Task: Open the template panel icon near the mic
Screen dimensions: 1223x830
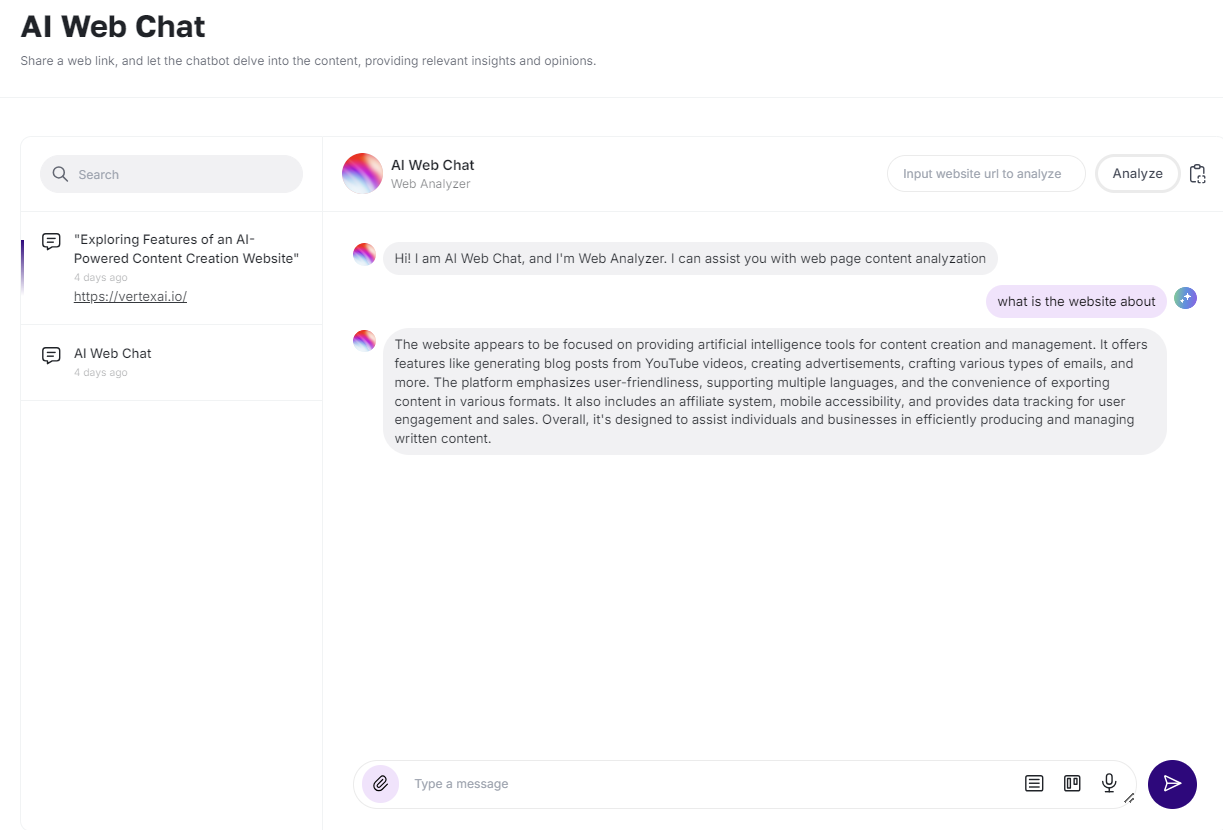Action: click(x=1071, y=783)
